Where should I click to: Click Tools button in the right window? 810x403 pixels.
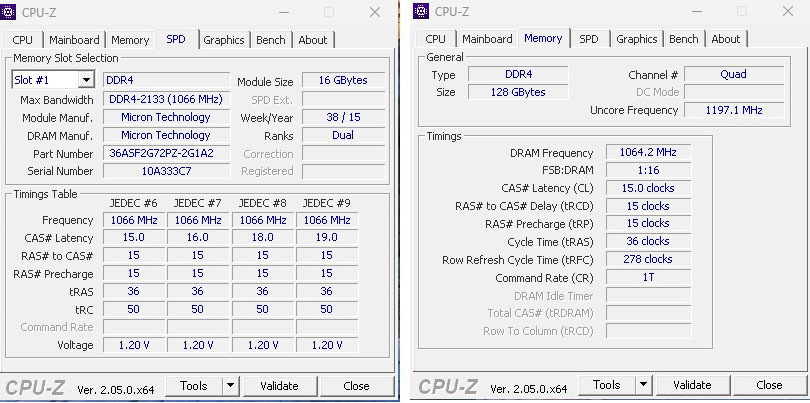[x=607, y=385]
